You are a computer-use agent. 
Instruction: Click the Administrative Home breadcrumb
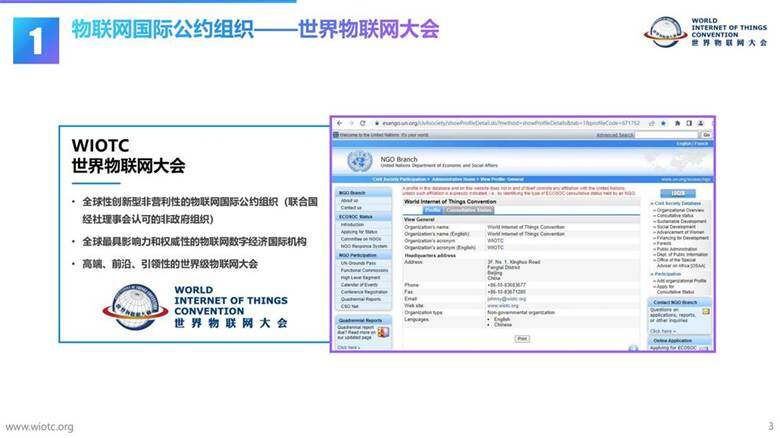tap(453, 179)
